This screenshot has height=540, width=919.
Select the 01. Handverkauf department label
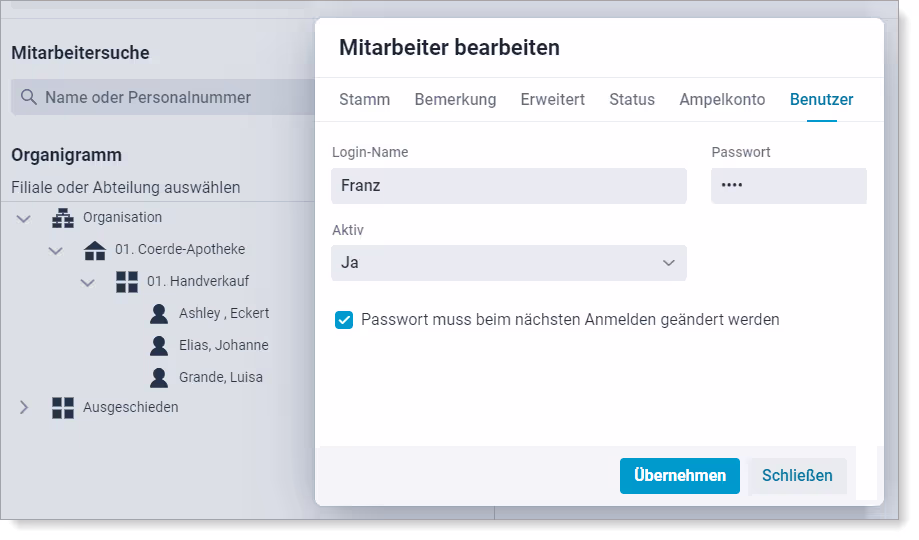click(x=198, y=281)
